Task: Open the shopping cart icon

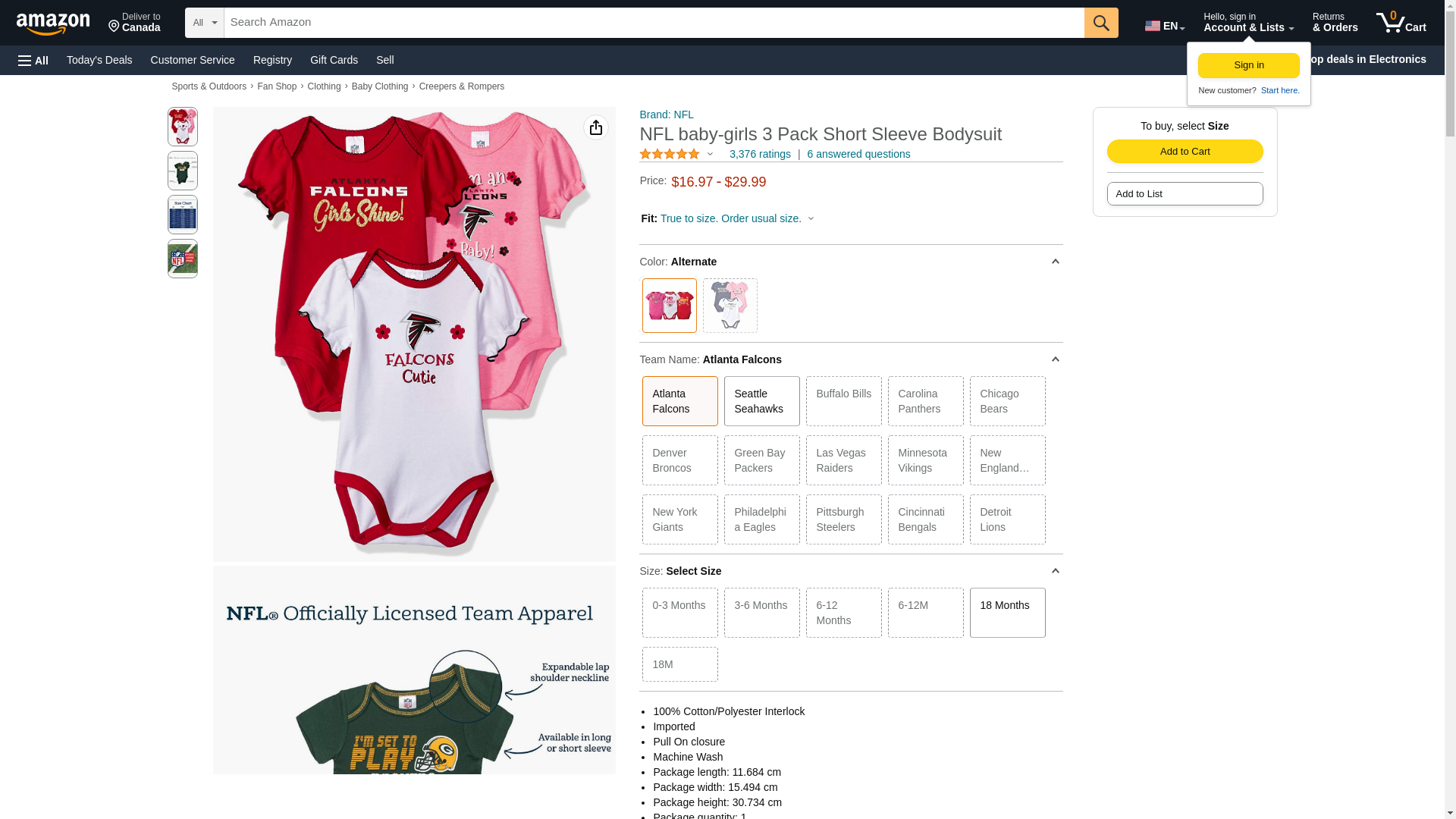Action: 1401,23
